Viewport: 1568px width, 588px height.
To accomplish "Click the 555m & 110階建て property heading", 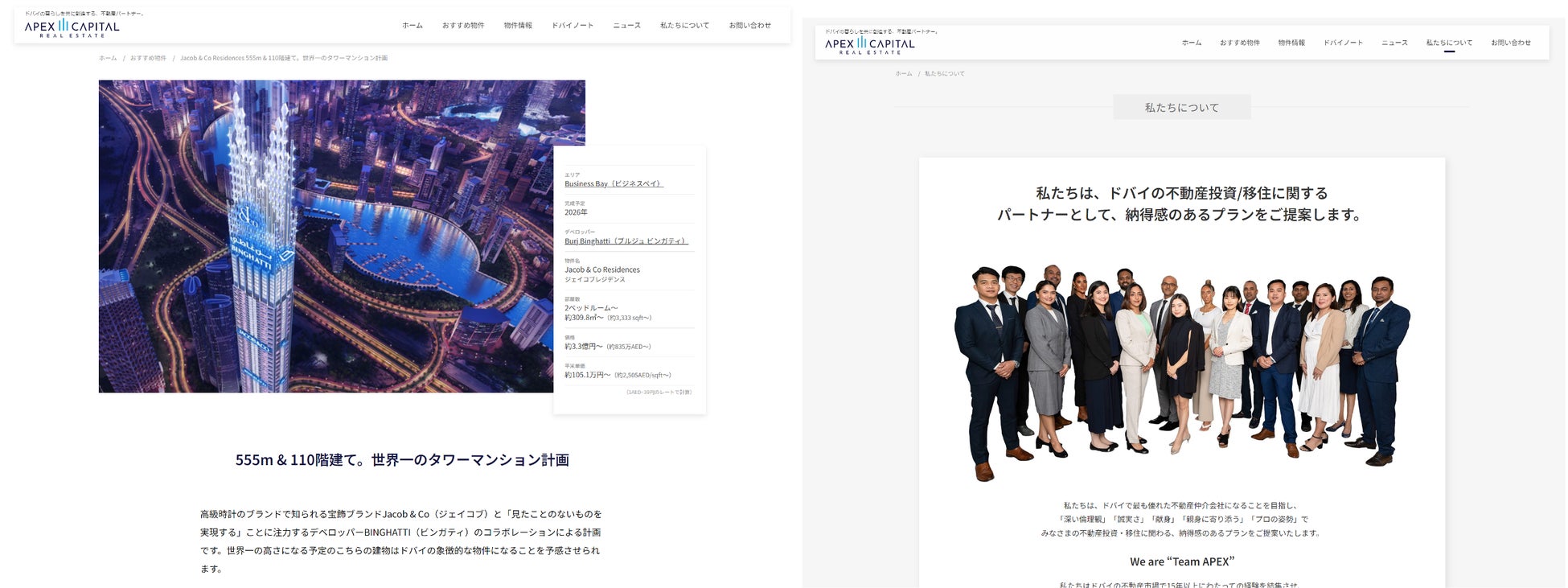I will point(402,460).
